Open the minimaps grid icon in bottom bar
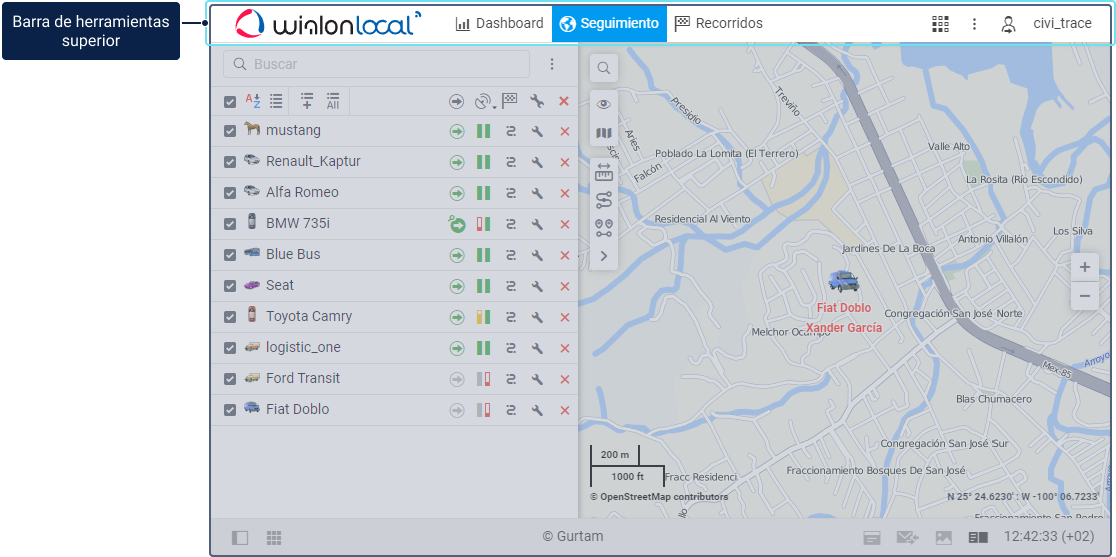This screenshot has height=557, width=1116. coord(274,538)
